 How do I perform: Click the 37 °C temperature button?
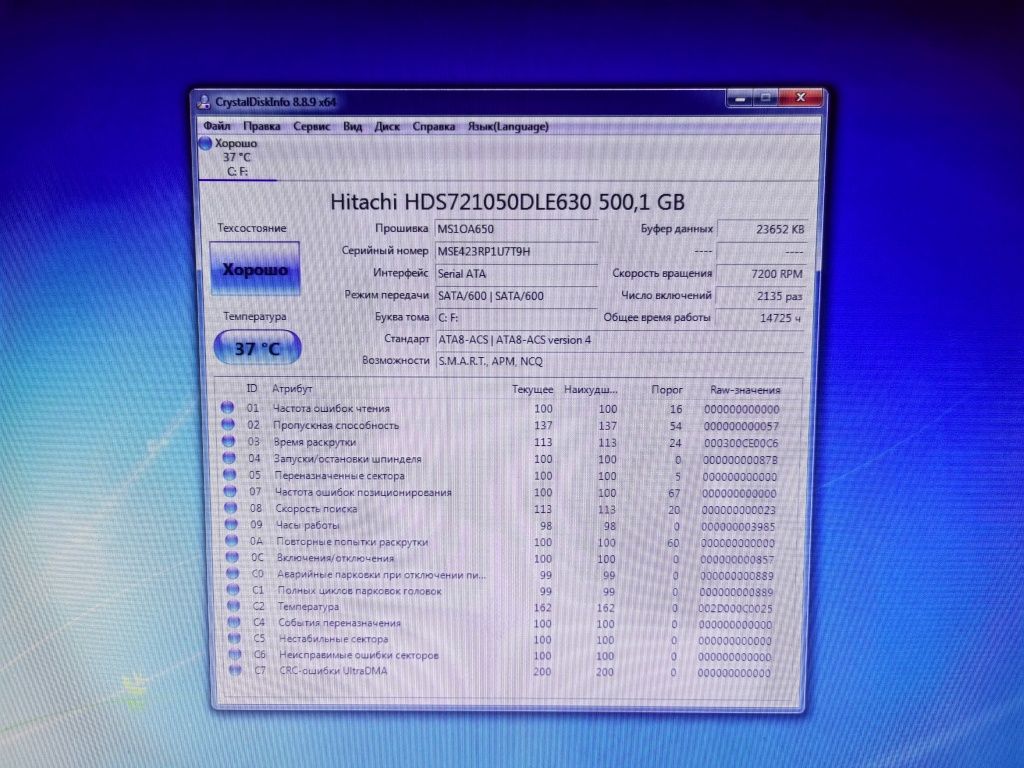[257, 348]
